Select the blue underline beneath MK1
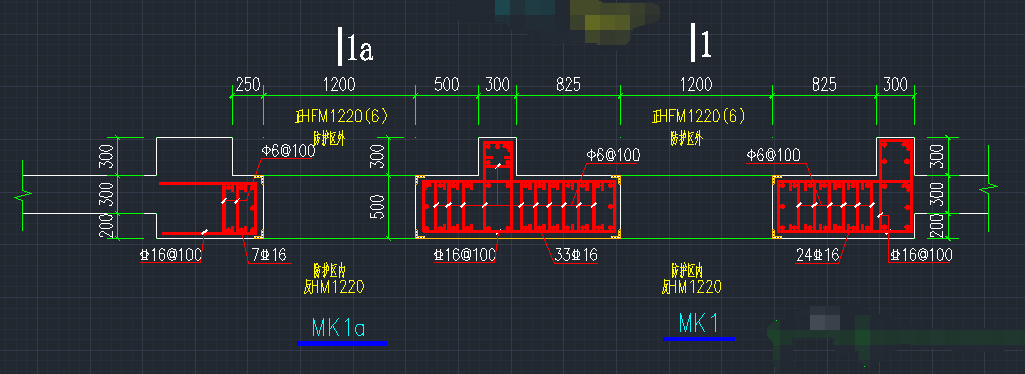This screenshot has height=374, width=1025. pos(699,339)
